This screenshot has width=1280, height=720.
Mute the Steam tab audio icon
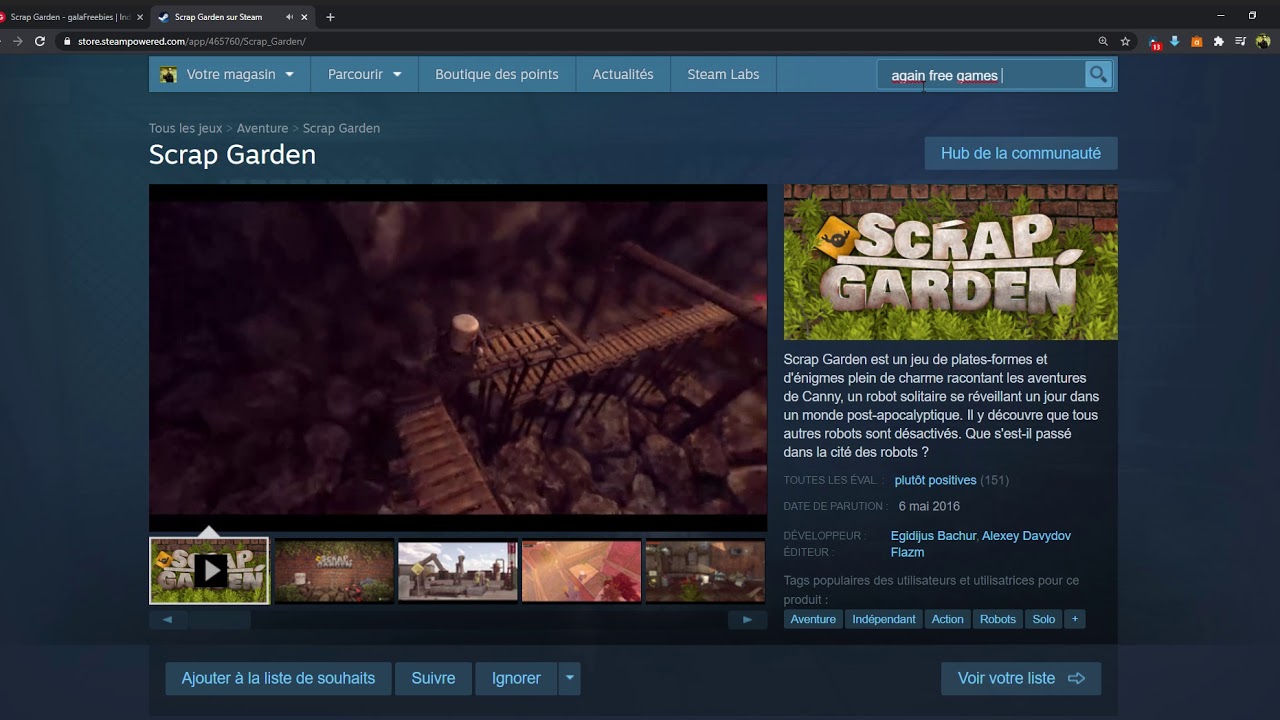289,17
